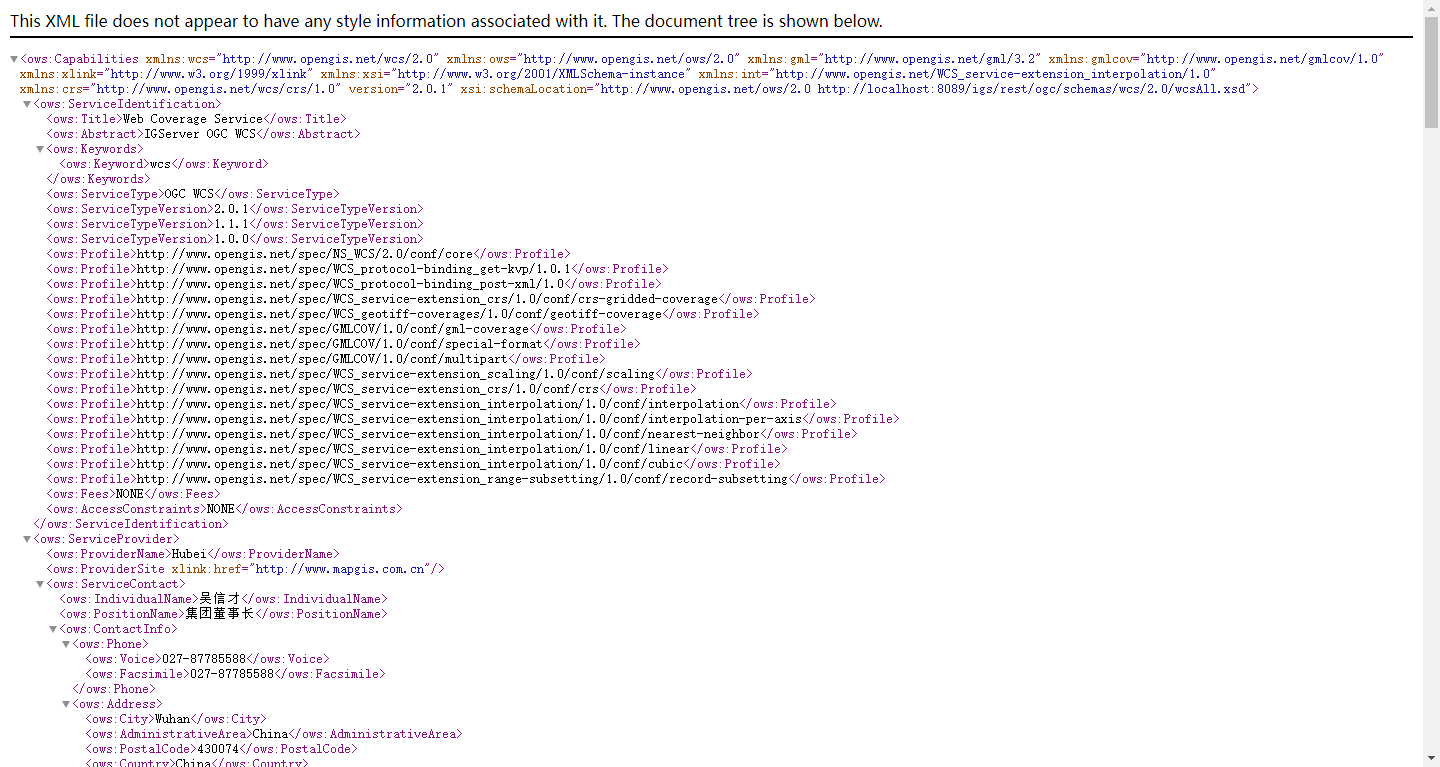
Task: Click the wcsAll.xsd schemaLocation URL
Action: coord(1032,89)
